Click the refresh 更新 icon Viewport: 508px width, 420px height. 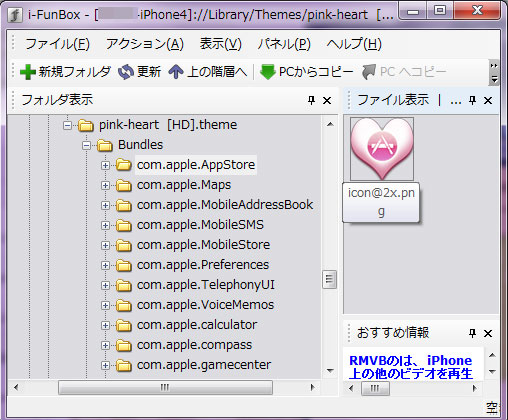point(126,72)
